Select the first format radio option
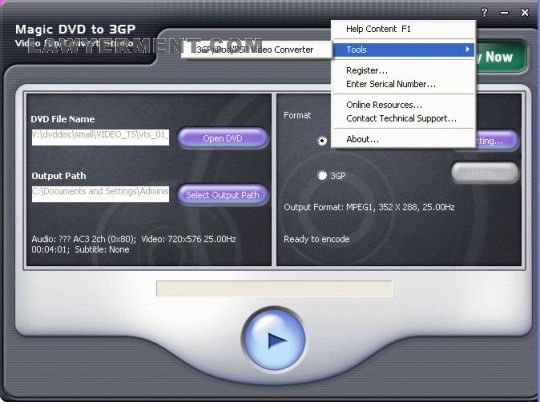Image resolution: width=540 pixels, height=402 pixels. tap(322, 141)
